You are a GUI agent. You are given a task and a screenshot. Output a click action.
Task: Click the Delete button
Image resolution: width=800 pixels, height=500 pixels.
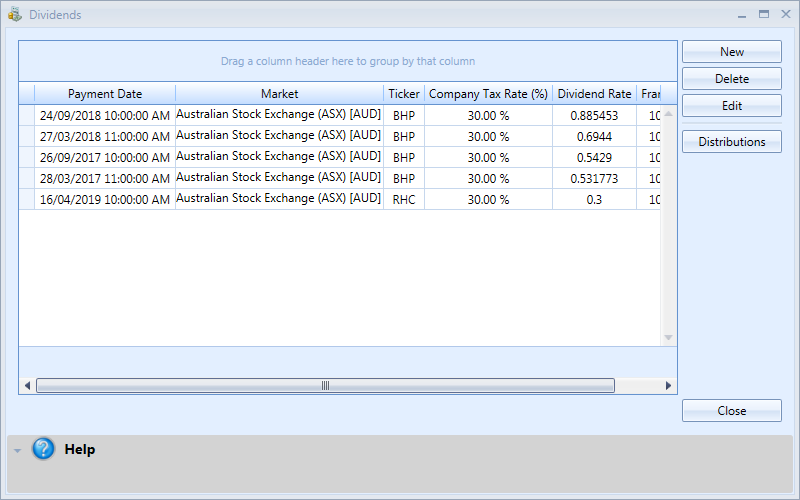click(732, 79)
